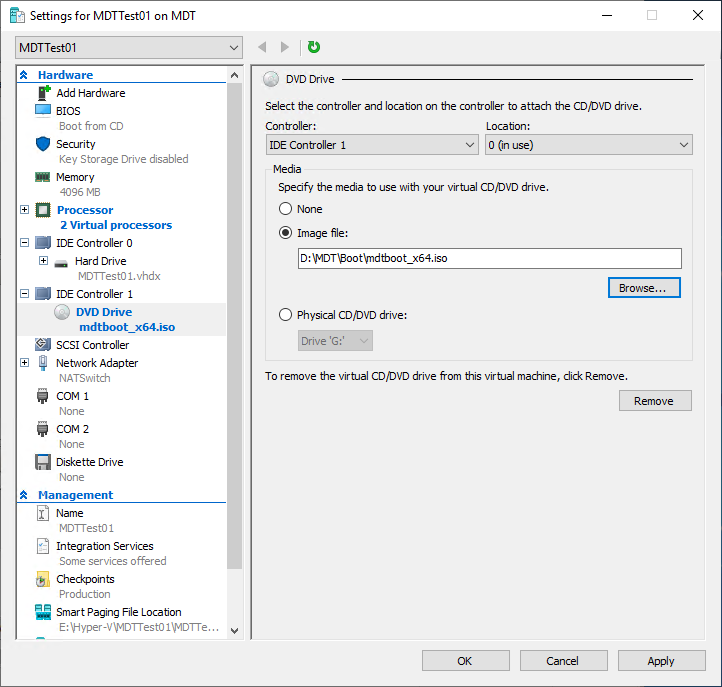Click the Hard Drive icon
Screen dimensions: 722x687
(61, 264)
